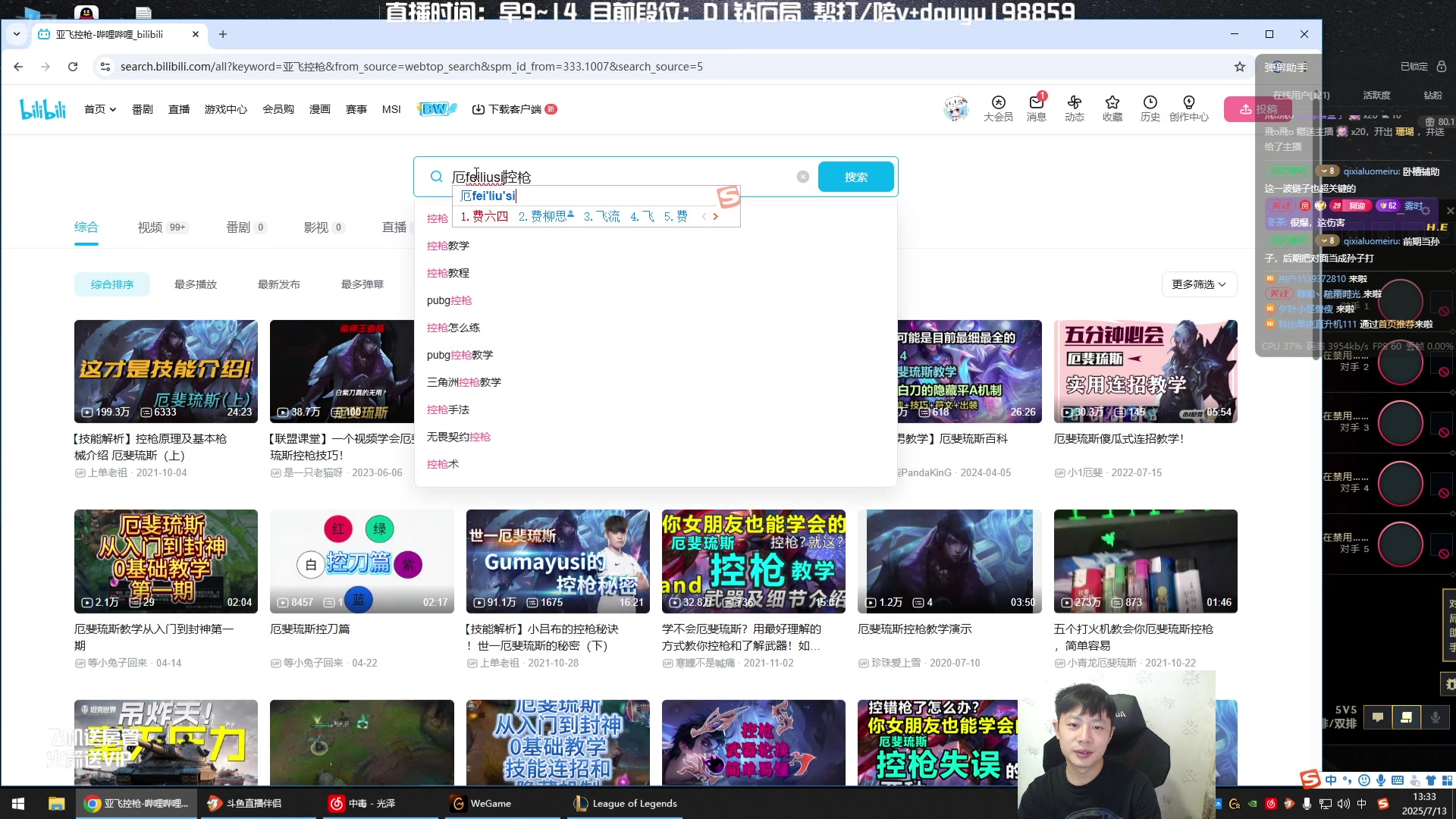Open a new browser tab
This screenshot has width=1456, height=819.
pyautogui.click(x=223, y=34)
